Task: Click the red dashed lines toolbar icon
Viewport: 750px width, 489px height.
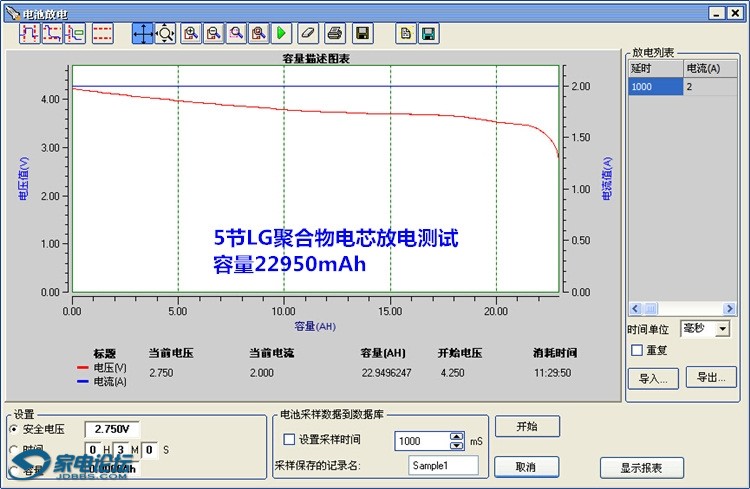Action: (102, 33)
